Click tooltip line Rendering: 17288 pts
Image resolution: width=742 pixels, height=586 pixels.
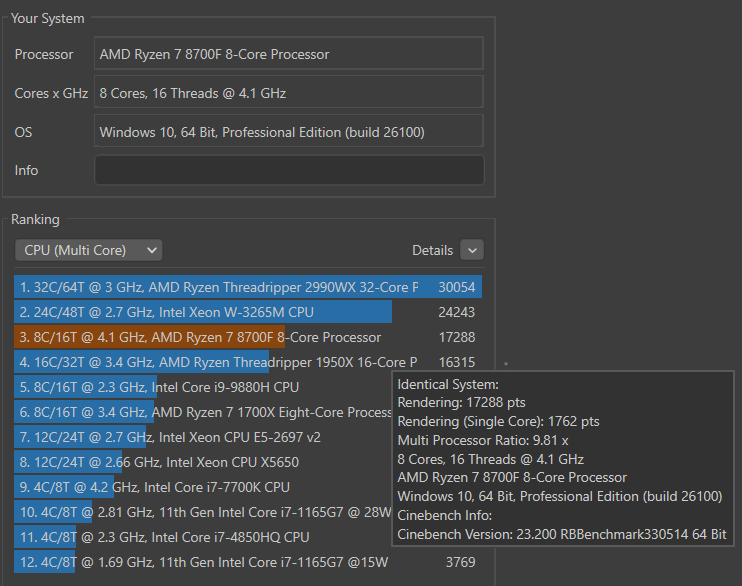[461, 402]
